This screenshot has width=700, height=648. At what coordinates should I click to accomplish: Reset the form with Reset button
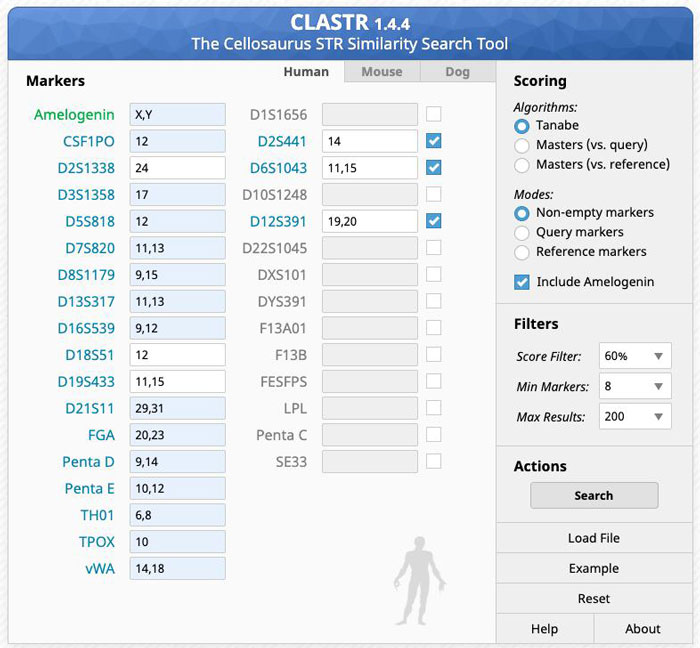tap(594, 598)
